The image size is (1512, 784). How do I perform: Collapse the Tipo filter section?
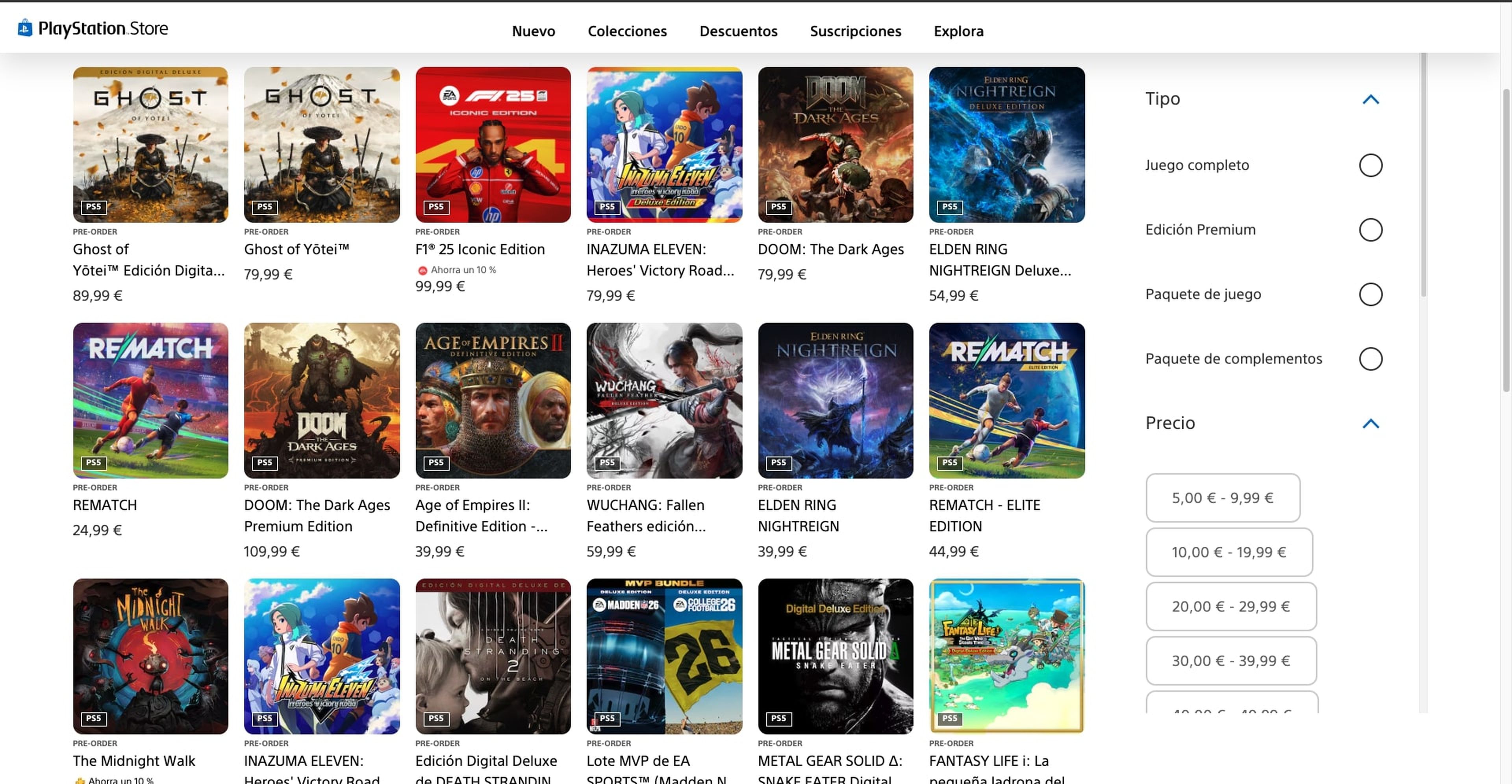1371,98
